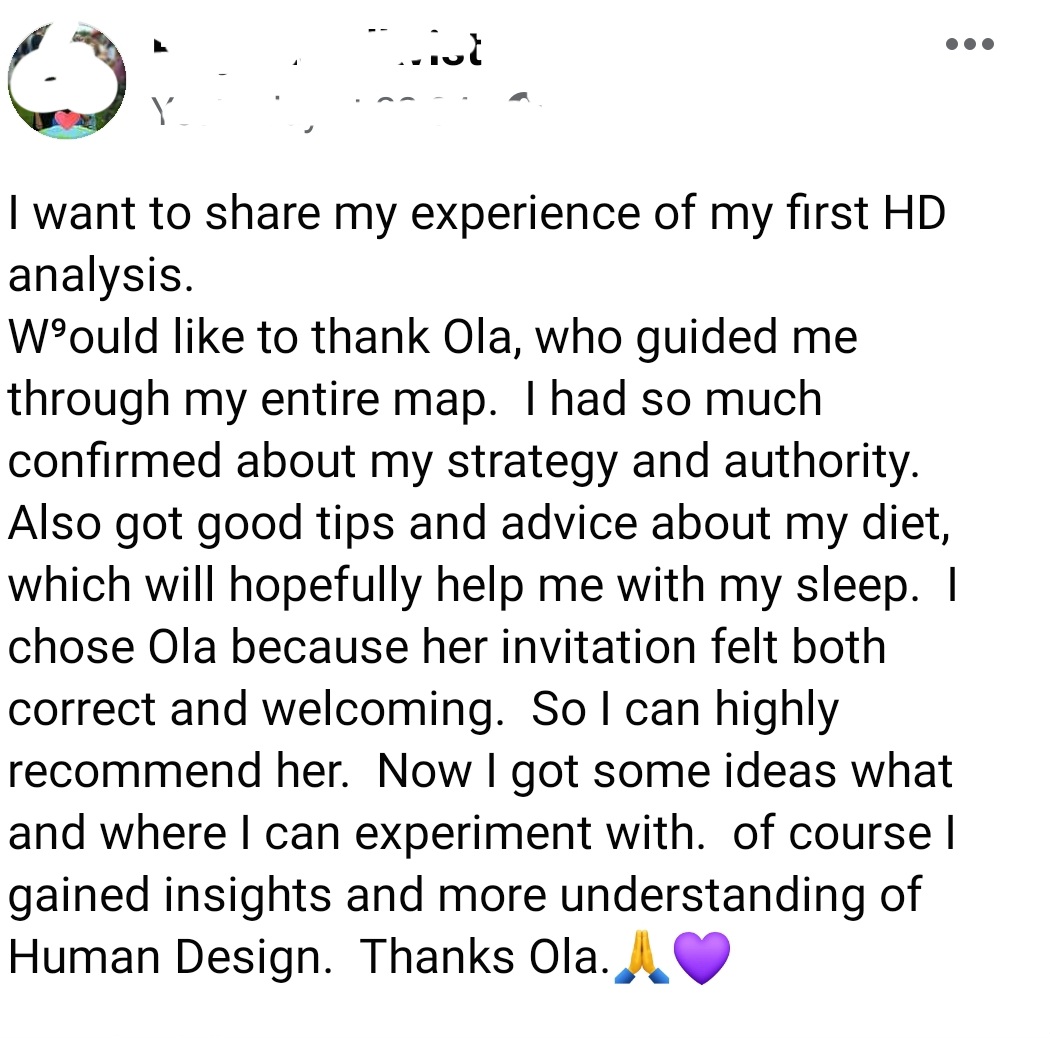Click the word "analysis." in the post

point(100,275)
